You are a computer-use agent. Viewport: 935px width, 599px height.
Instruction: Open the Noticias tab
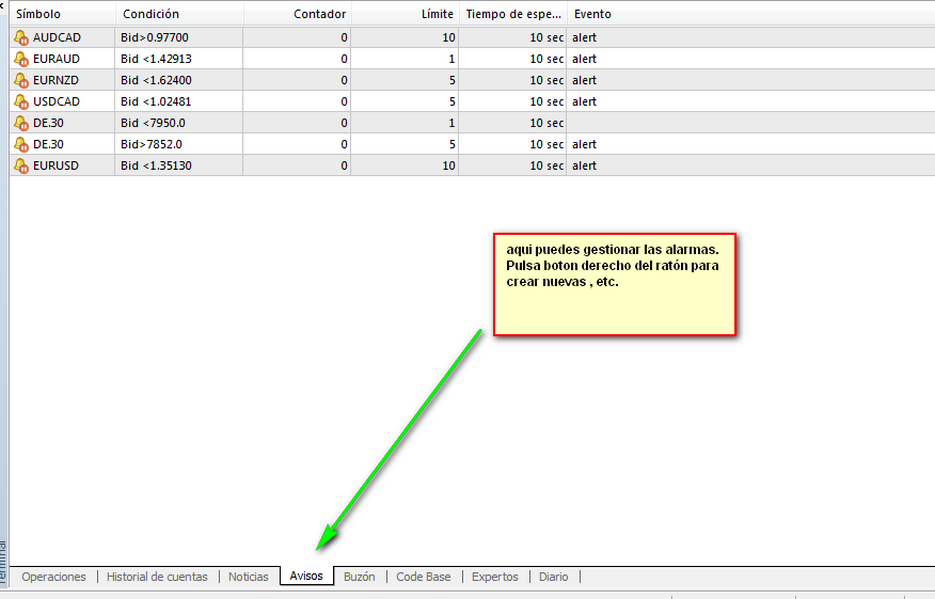point(248,577)
